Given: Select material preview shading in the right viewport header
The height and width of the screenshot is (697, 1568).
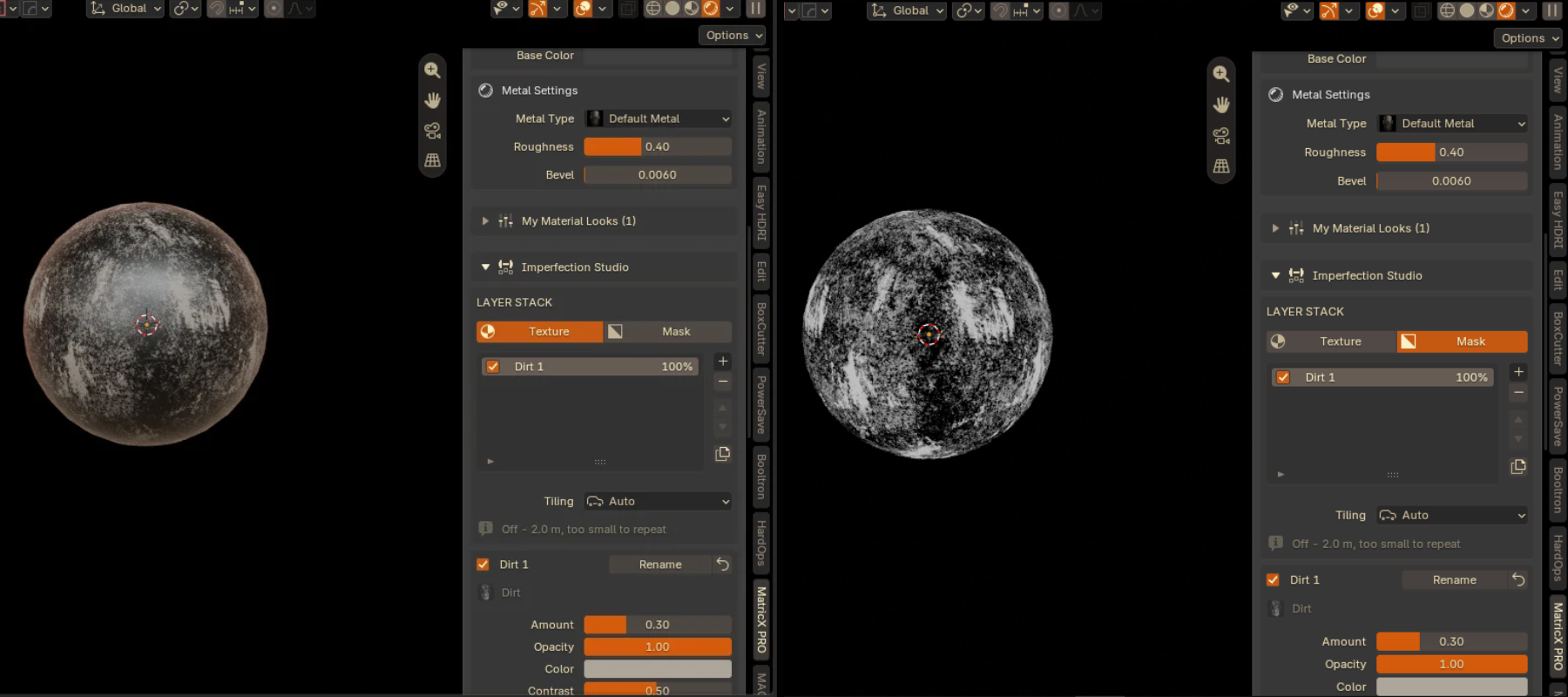Looking at the screenshot, I should click(x=1486, y=10).
